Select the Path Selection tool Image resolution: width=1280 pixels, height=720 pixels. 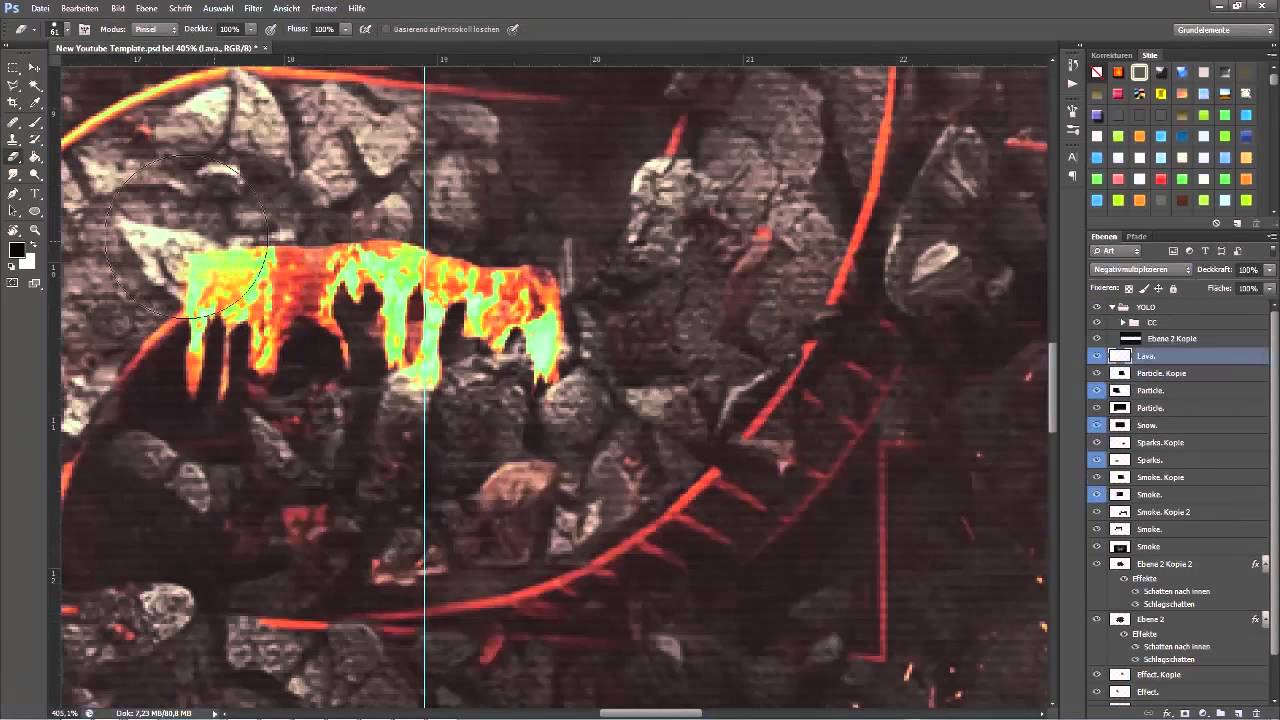pyautogui.click(x=14, y=211)
